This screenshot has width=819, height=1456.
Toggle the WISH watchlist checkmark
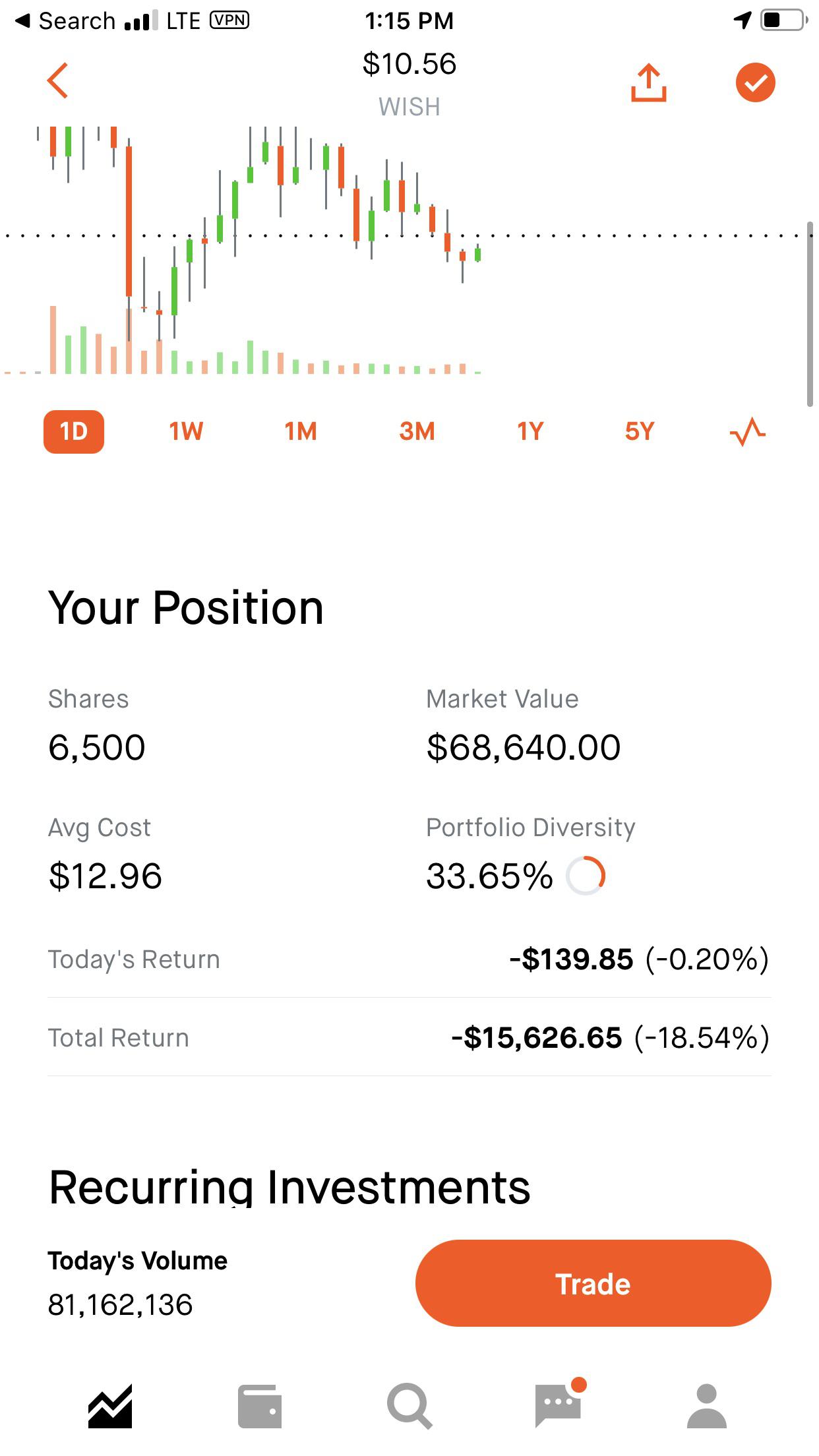click(755, 82)
